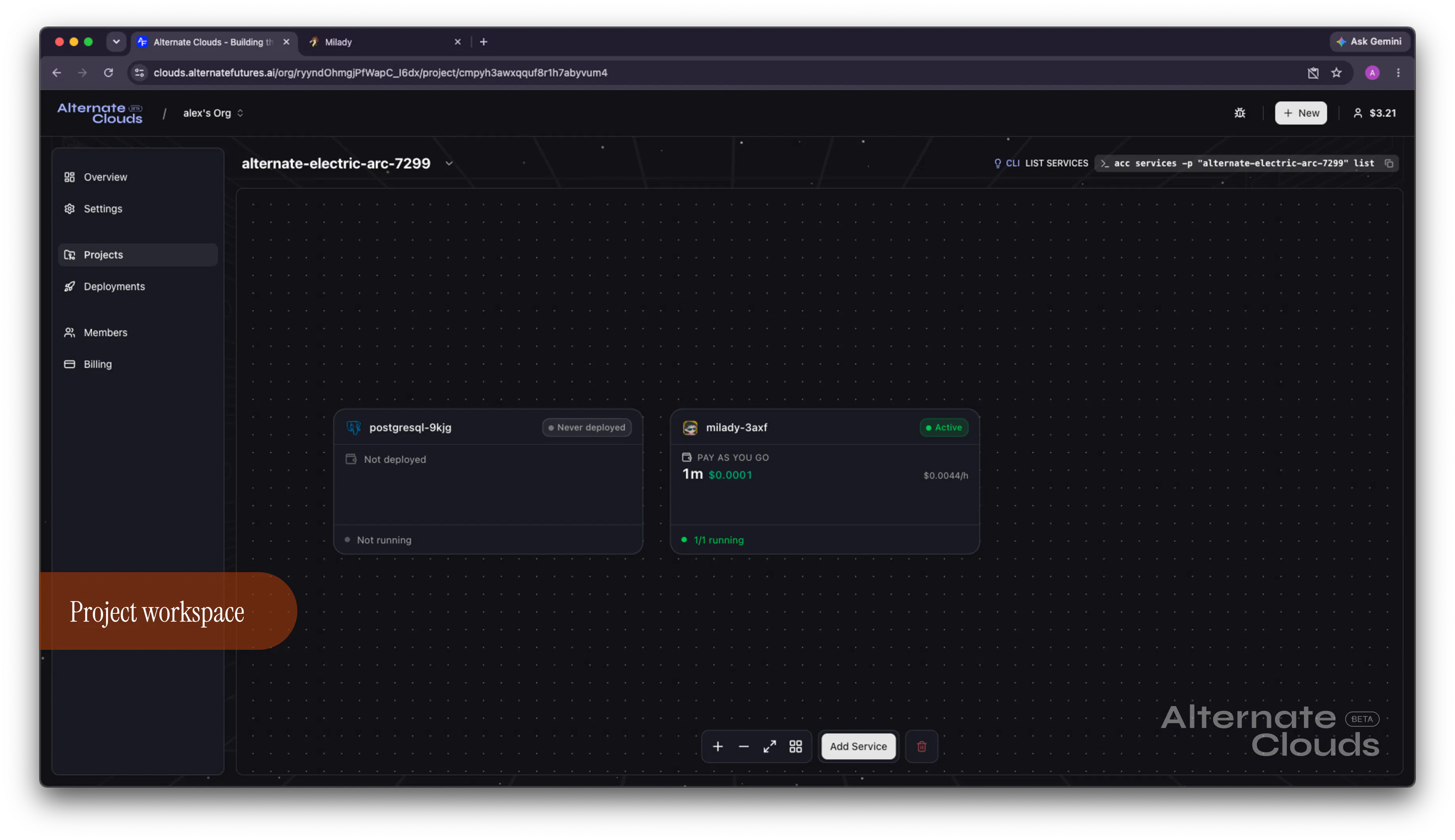Open the account balance $3.21 menu
This screenshot has height=840, width=1455.
click(1374, 113)
